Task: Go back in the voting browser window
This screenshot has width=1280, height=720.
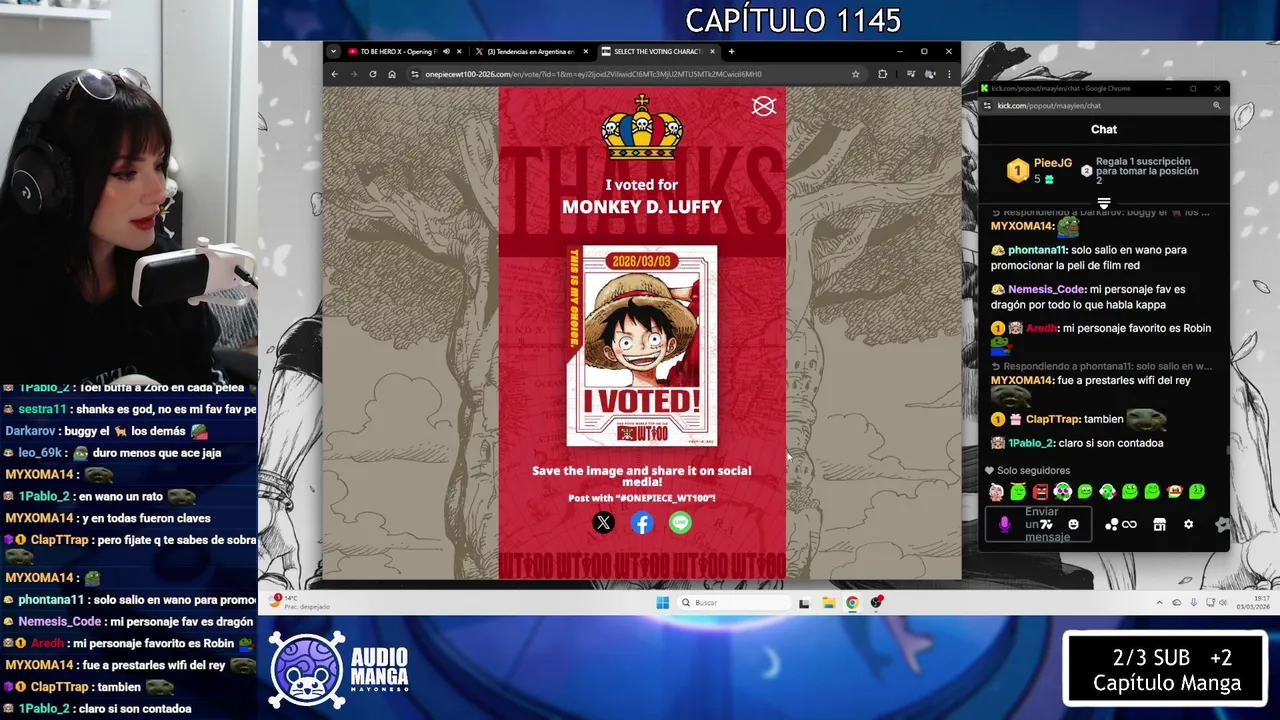Action: pyautogui.click(x=335, y=74)
